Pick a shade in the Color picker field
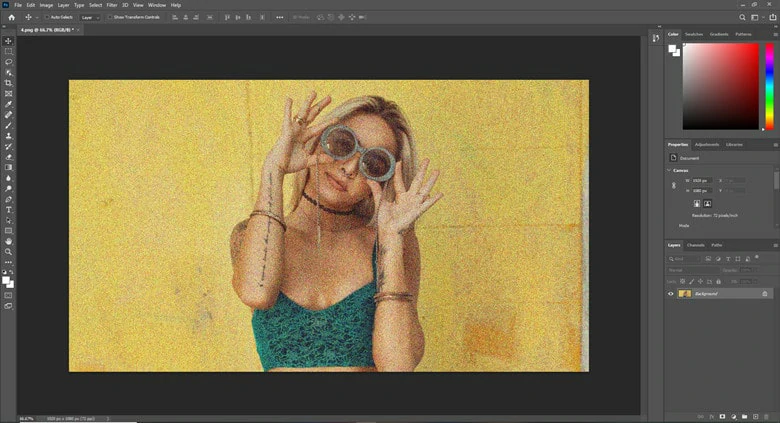 click(x=721, y=86)
